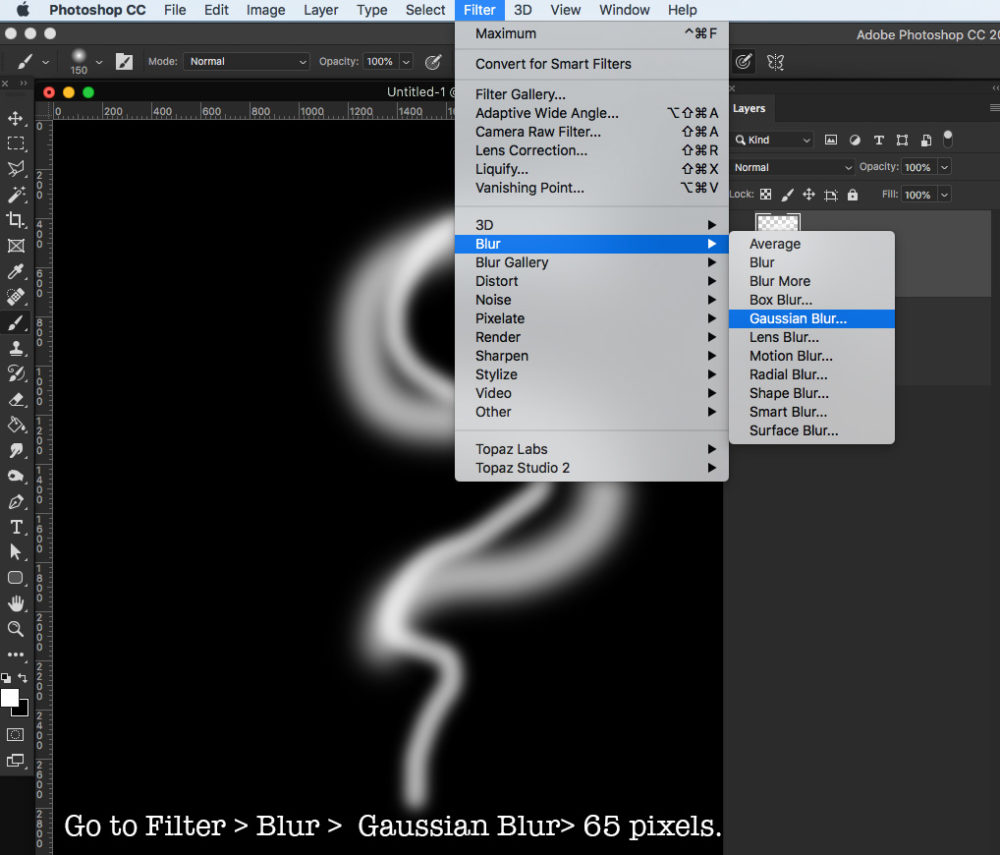
Task: Open the tool preset picker arrow
Action: tap(45, 62)
